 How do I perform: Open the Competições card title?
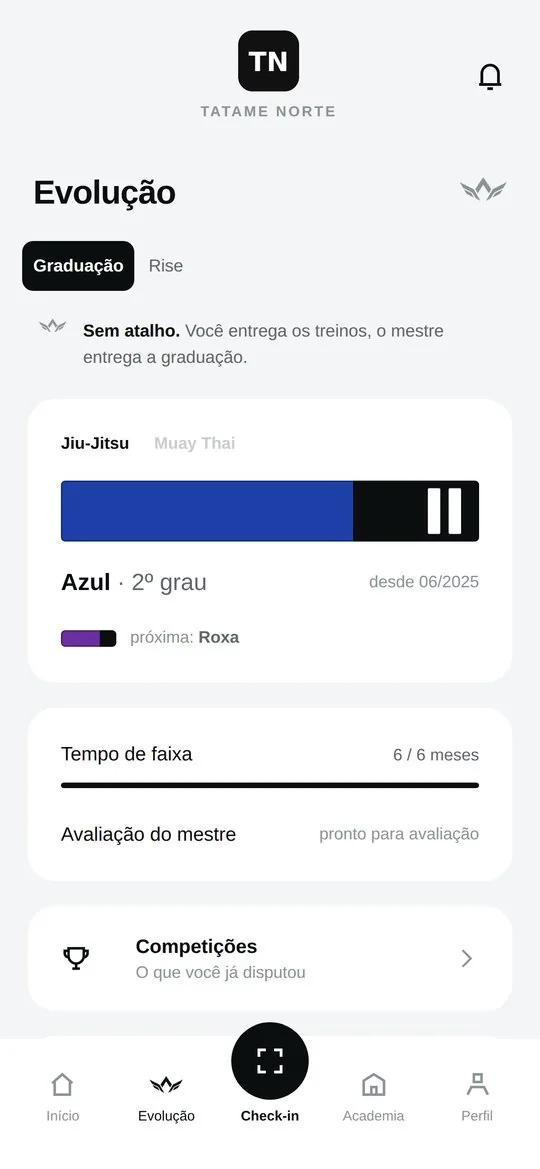196,946
